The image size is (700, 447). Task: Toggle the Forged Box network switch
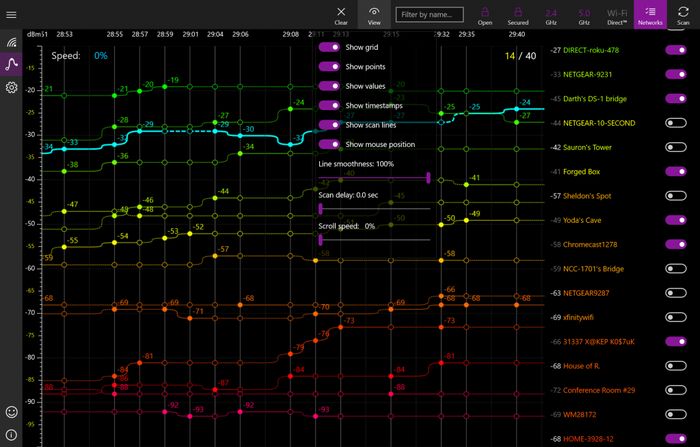(677, 171)
